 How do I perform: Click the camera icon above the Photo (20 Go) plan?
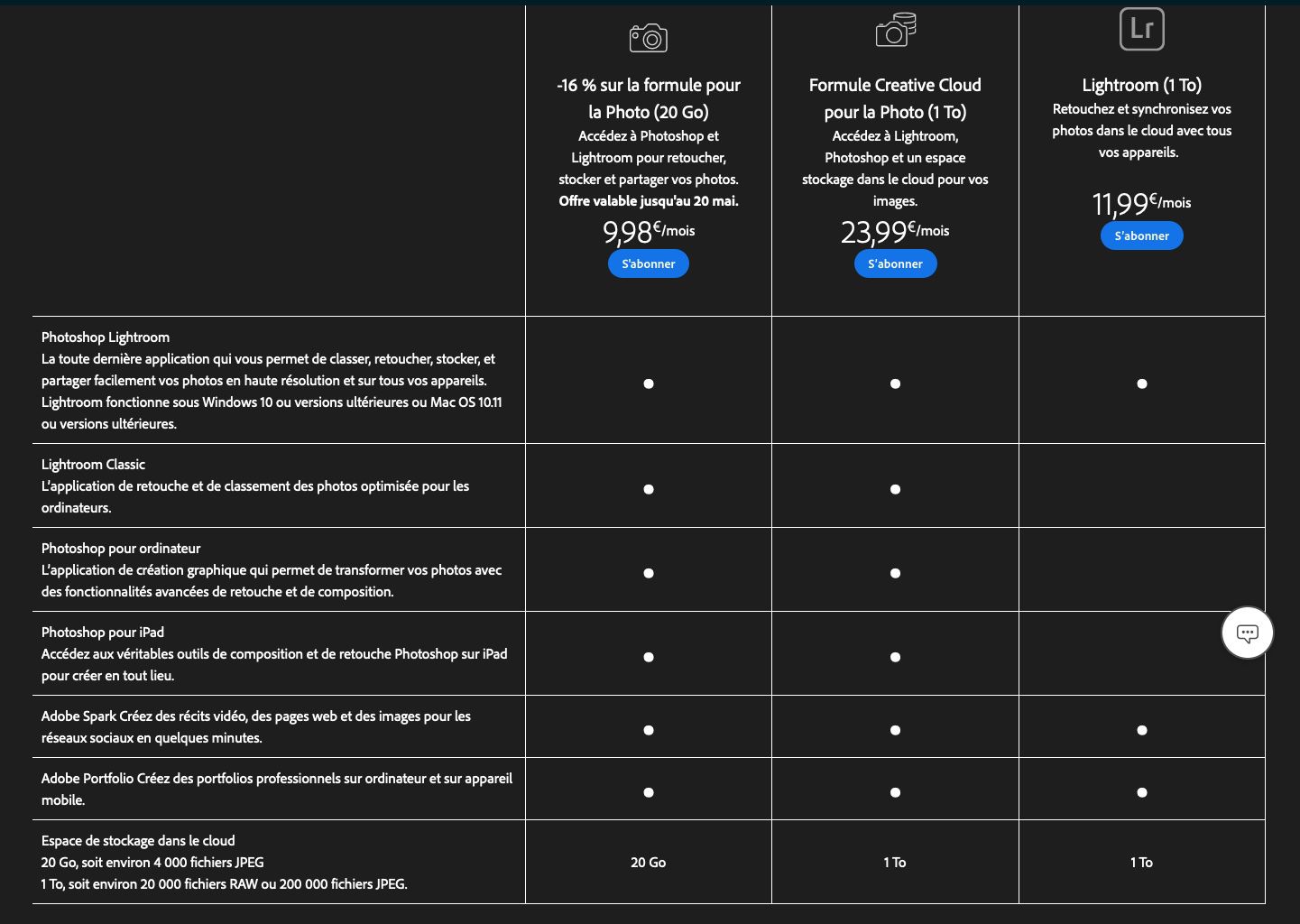click(x=648, y=37)
